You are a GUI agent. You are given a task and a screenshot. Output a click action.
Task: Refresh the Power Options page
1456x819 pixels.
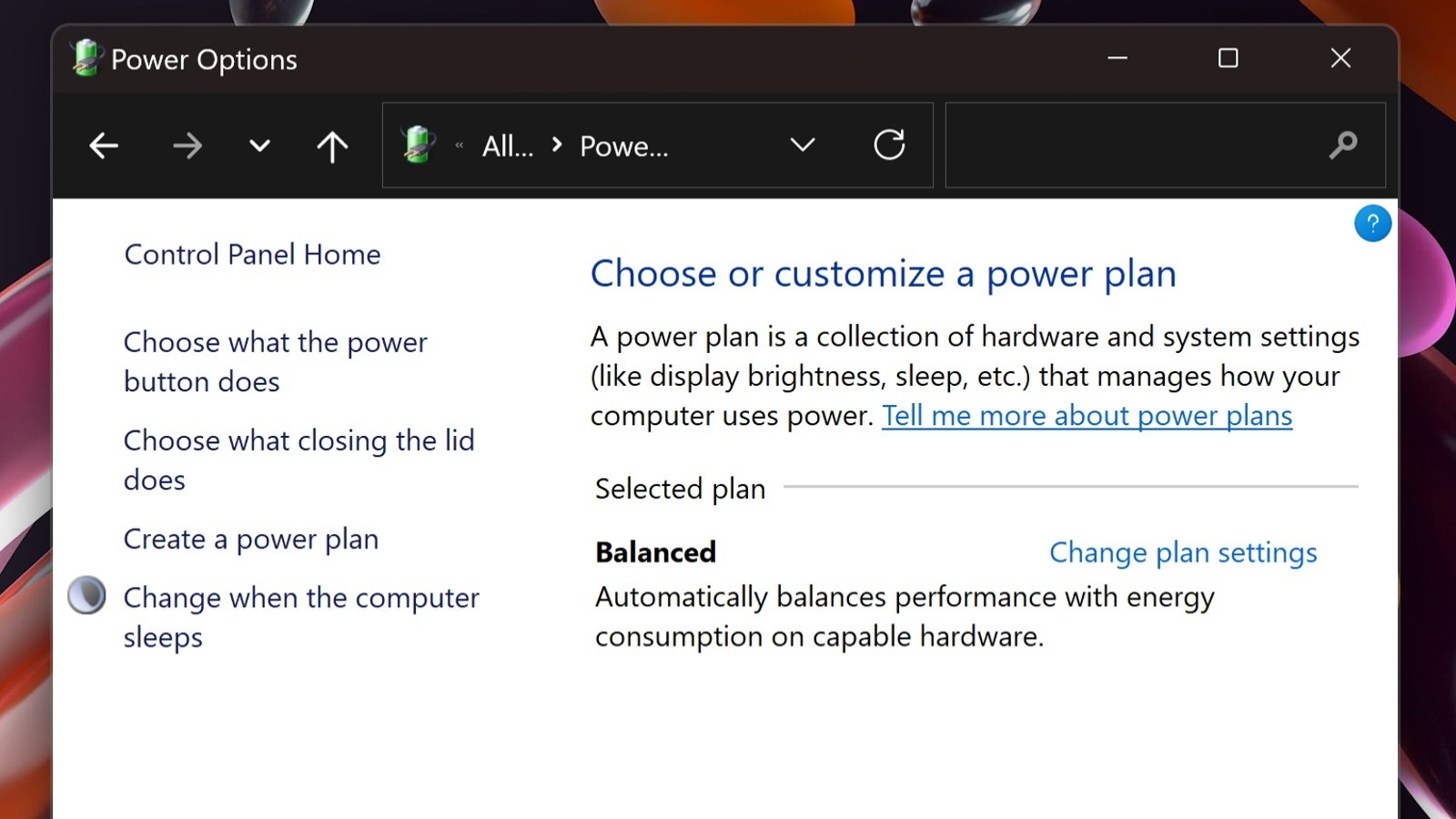tap(889, 145)
